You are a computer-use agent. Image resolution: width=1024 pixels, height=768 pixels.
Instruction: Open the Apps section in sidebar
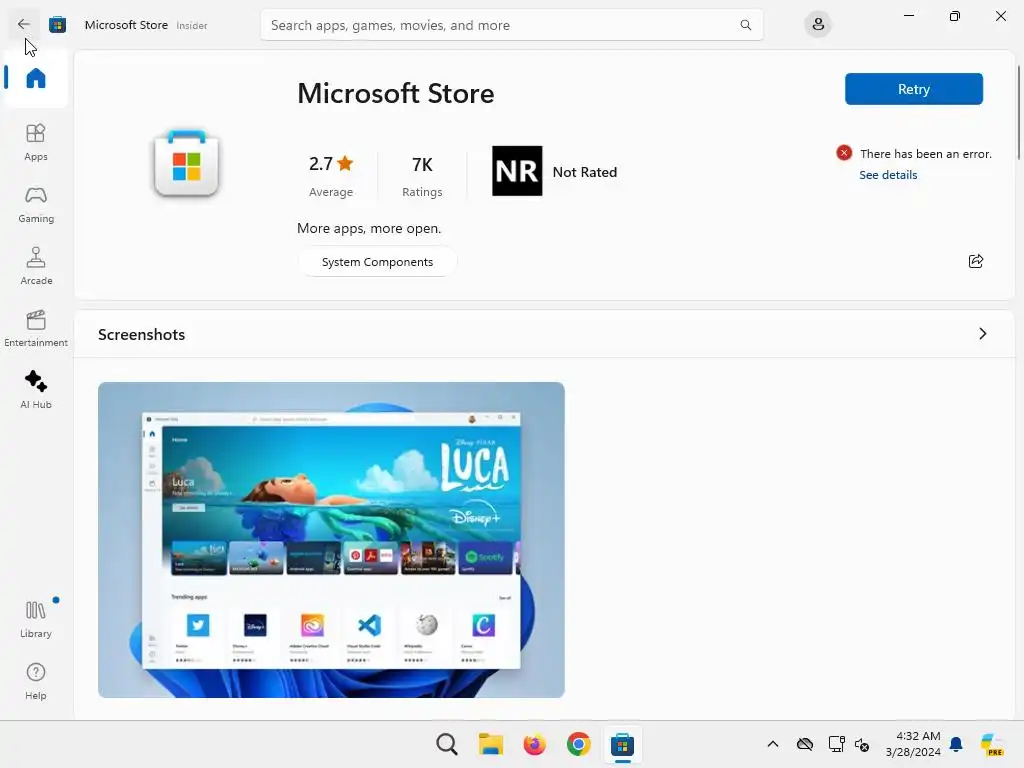[36, 142]
